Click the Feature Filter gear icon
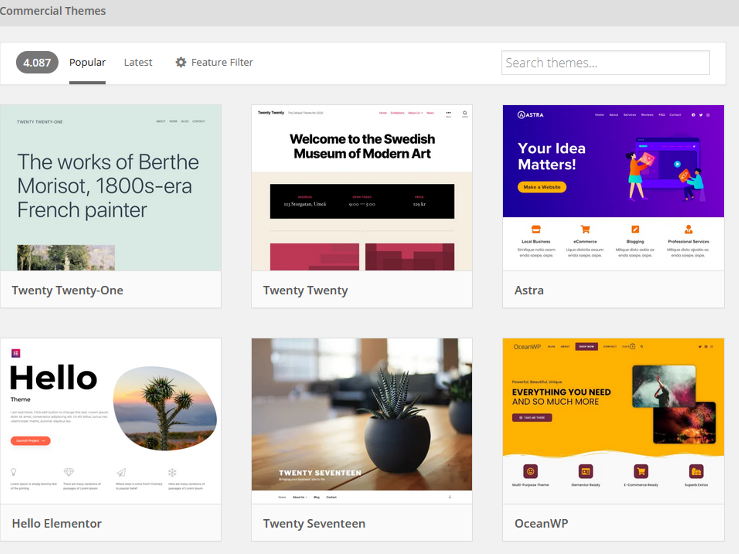 point(181,62)
